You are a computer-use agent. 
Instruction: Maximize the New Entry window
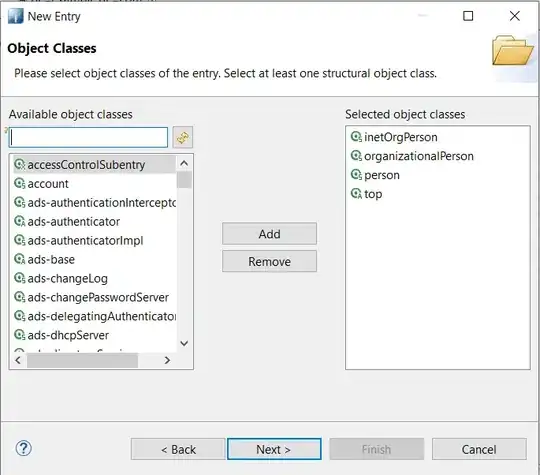coord(468,16)
